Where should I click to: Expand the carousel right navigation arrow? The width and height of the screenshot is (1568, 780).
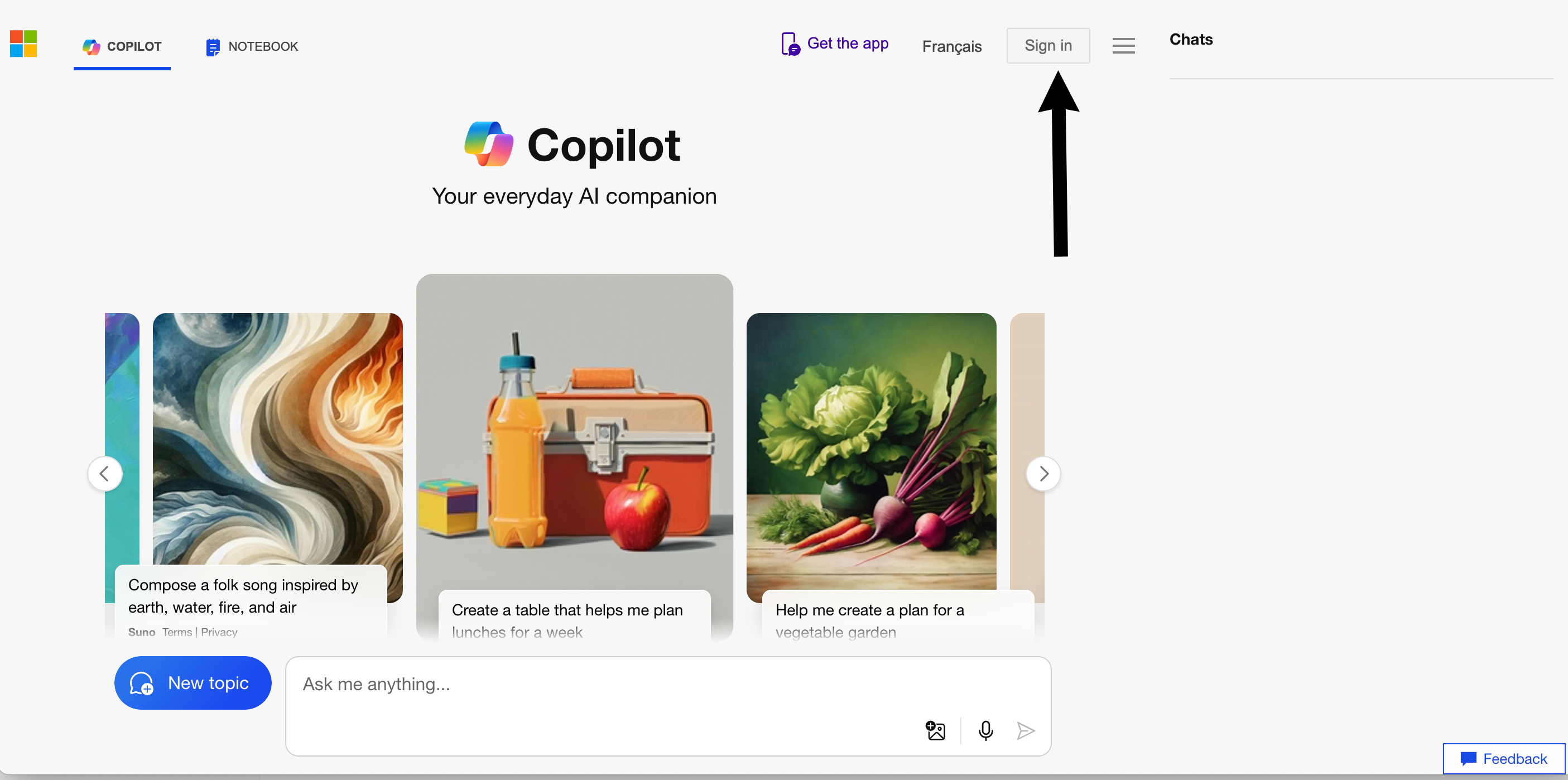click(1043, 474)
